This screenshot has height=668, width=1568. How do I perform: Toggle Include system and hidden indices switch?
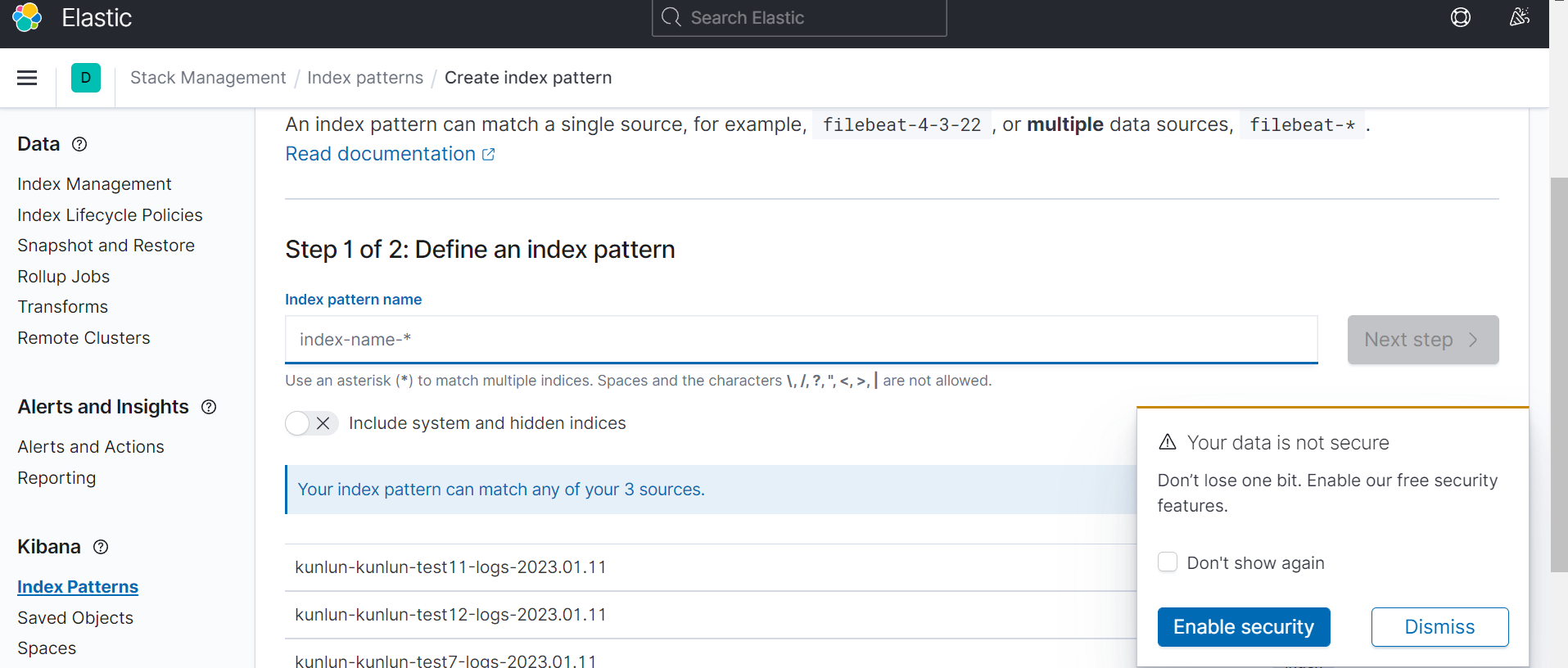point(311,423)
